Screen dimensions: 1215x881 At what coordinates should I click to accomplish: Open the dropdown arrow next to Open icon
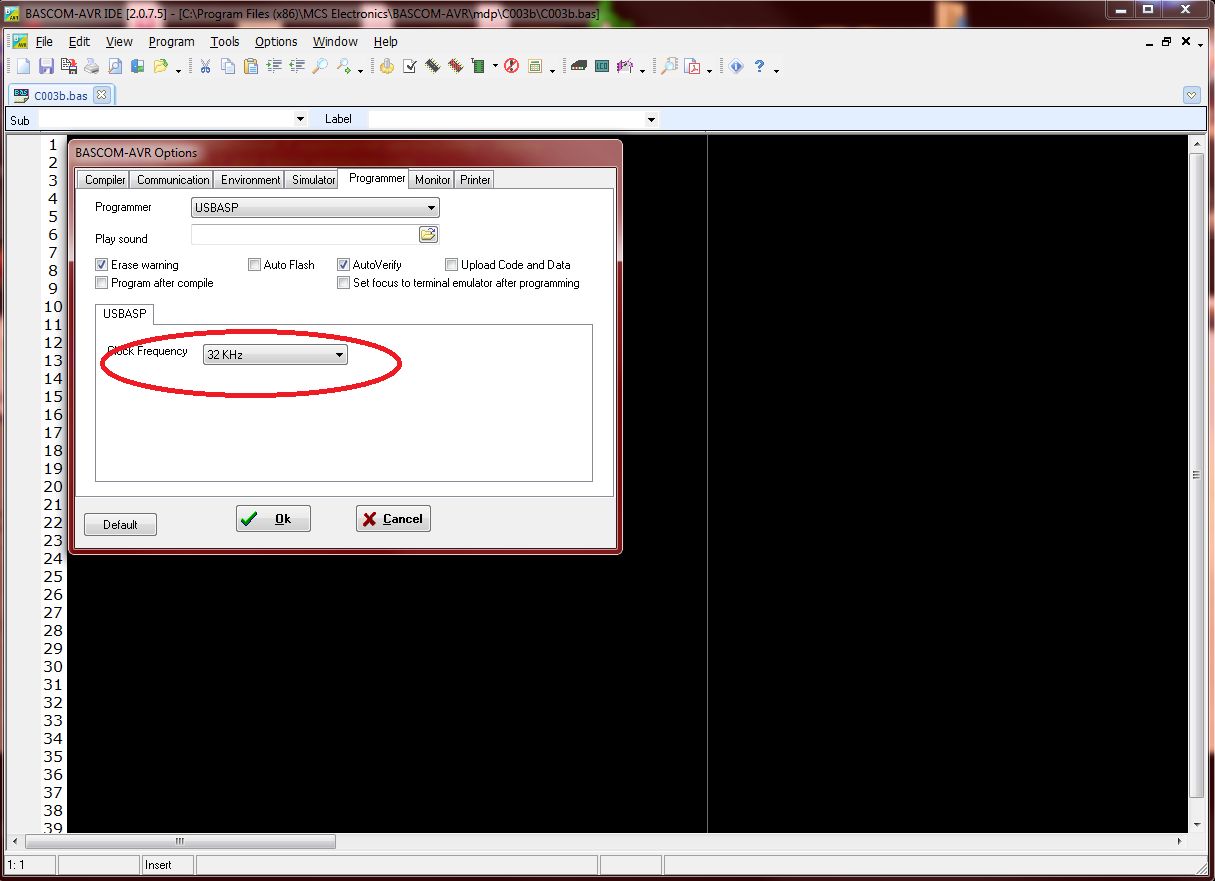[178, 69]
